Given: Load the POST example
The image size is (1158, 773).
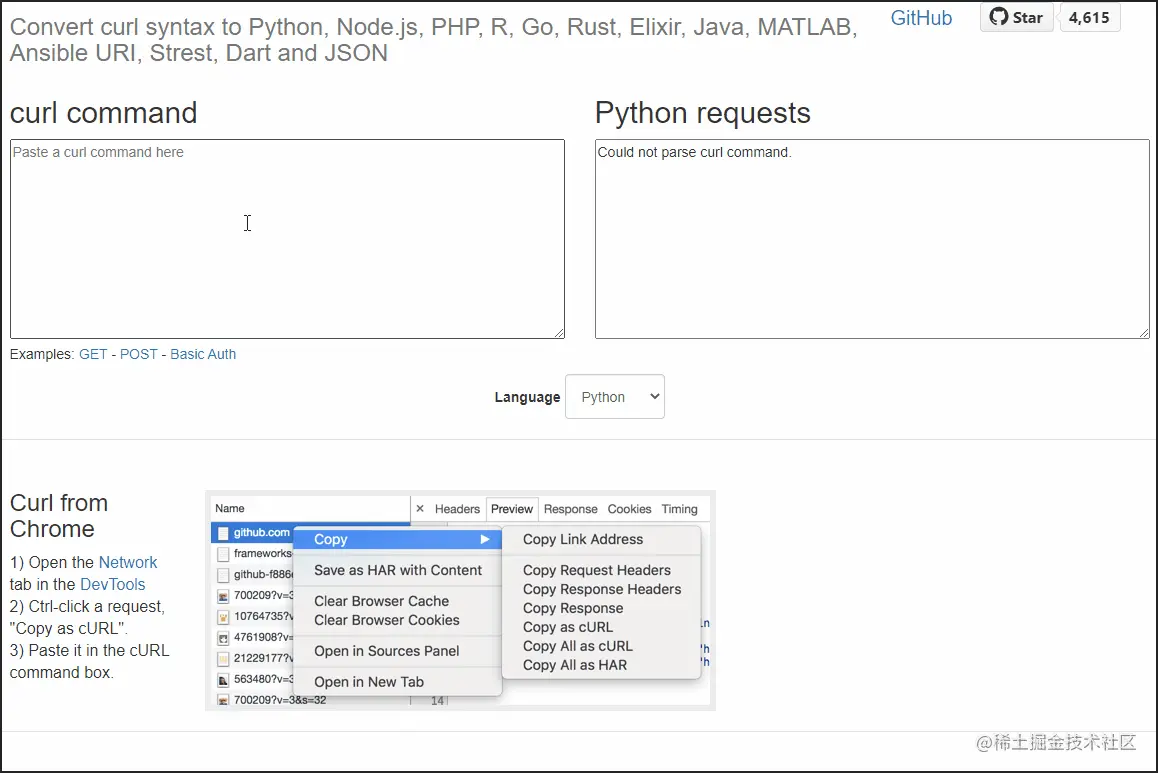Looking at the screenshot, I should click(139, 354).
